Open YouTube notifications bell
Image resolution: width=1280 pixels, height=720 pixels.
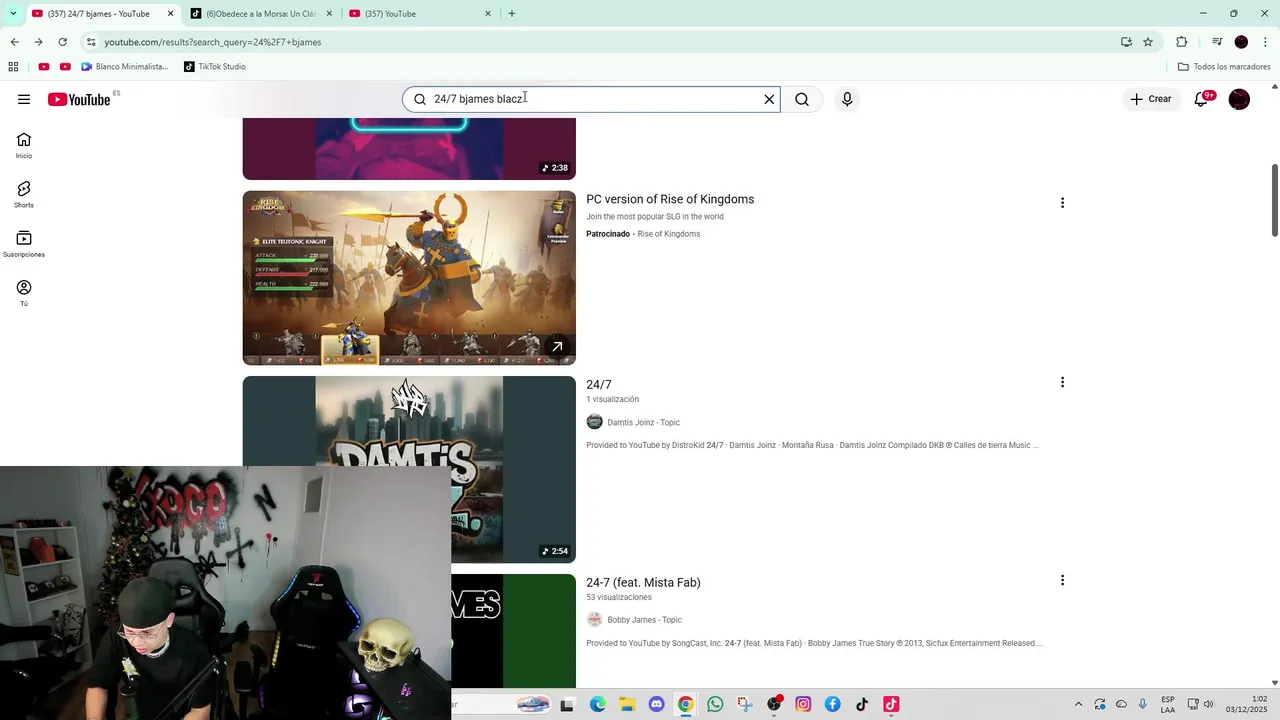click(1202, 99)
